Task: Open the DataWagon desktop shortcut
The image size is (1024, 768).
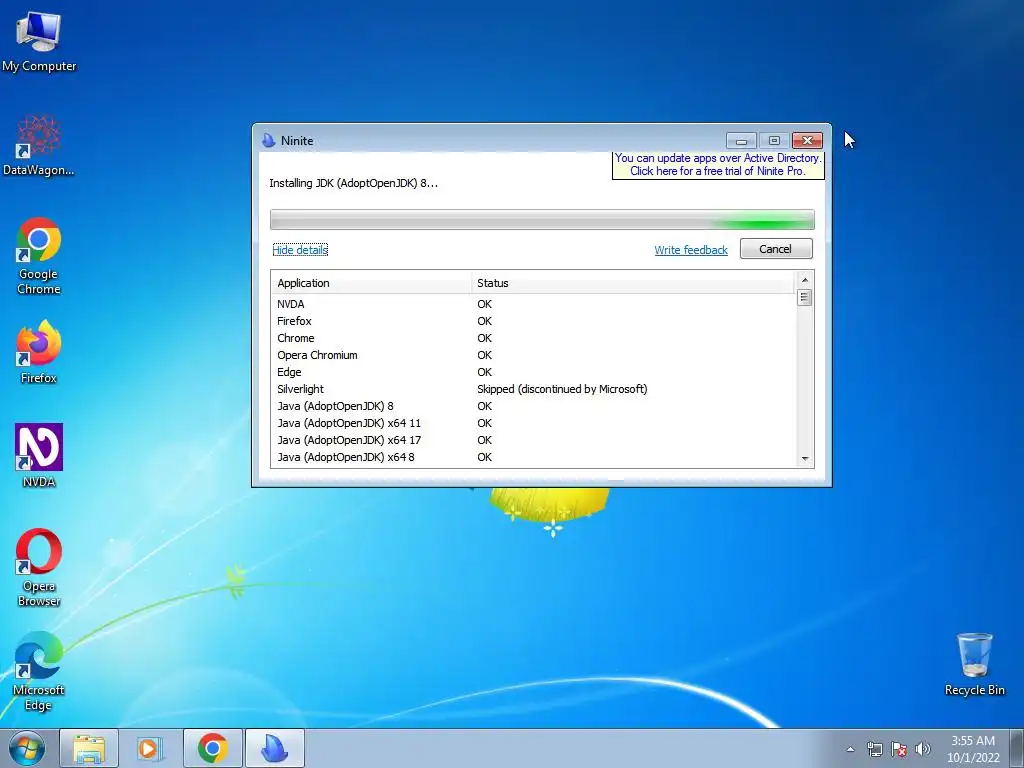Action: click(x=39, y=146)
